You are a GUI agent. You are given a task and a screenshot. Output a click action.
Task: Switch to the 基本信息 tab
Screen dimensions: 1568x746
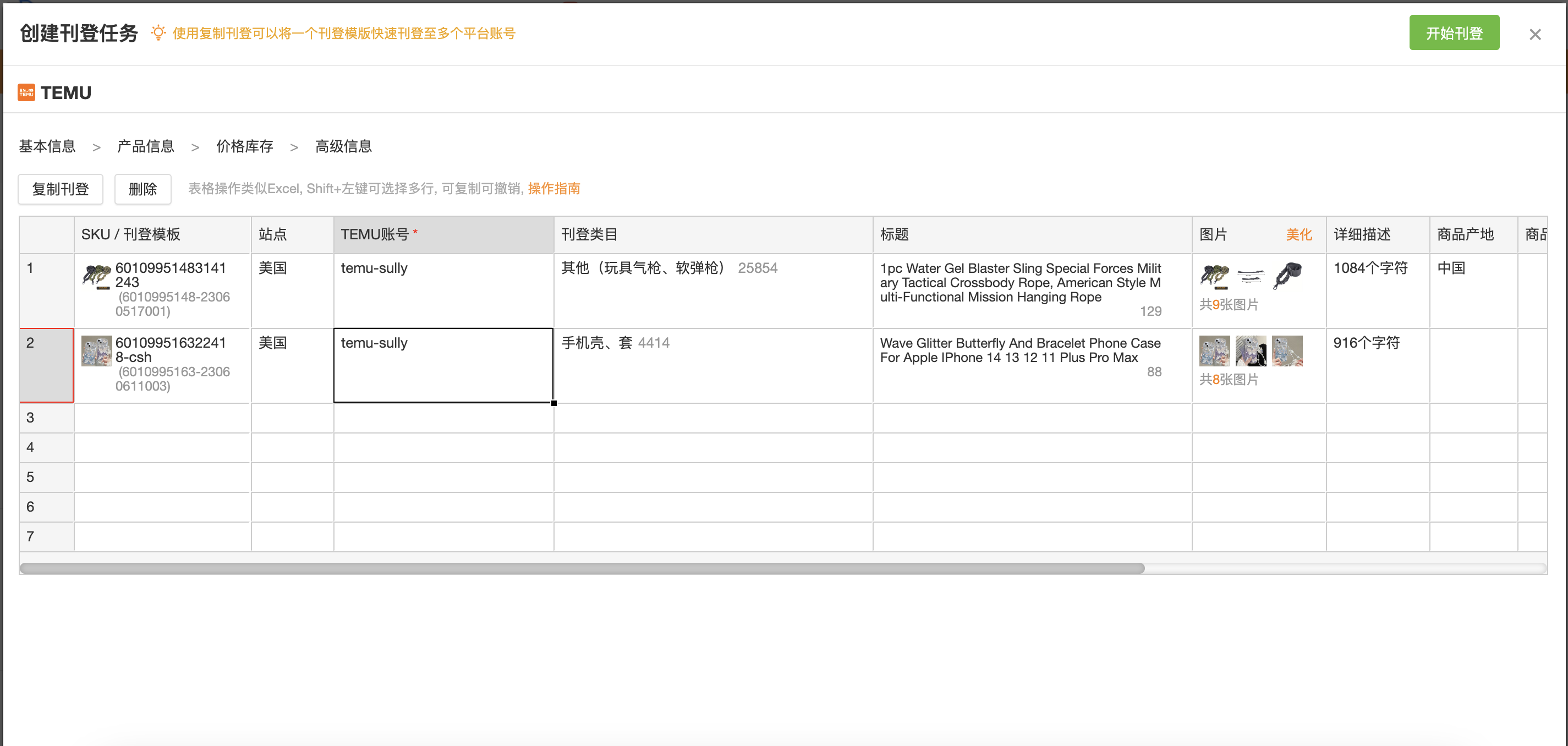[47, 147]
